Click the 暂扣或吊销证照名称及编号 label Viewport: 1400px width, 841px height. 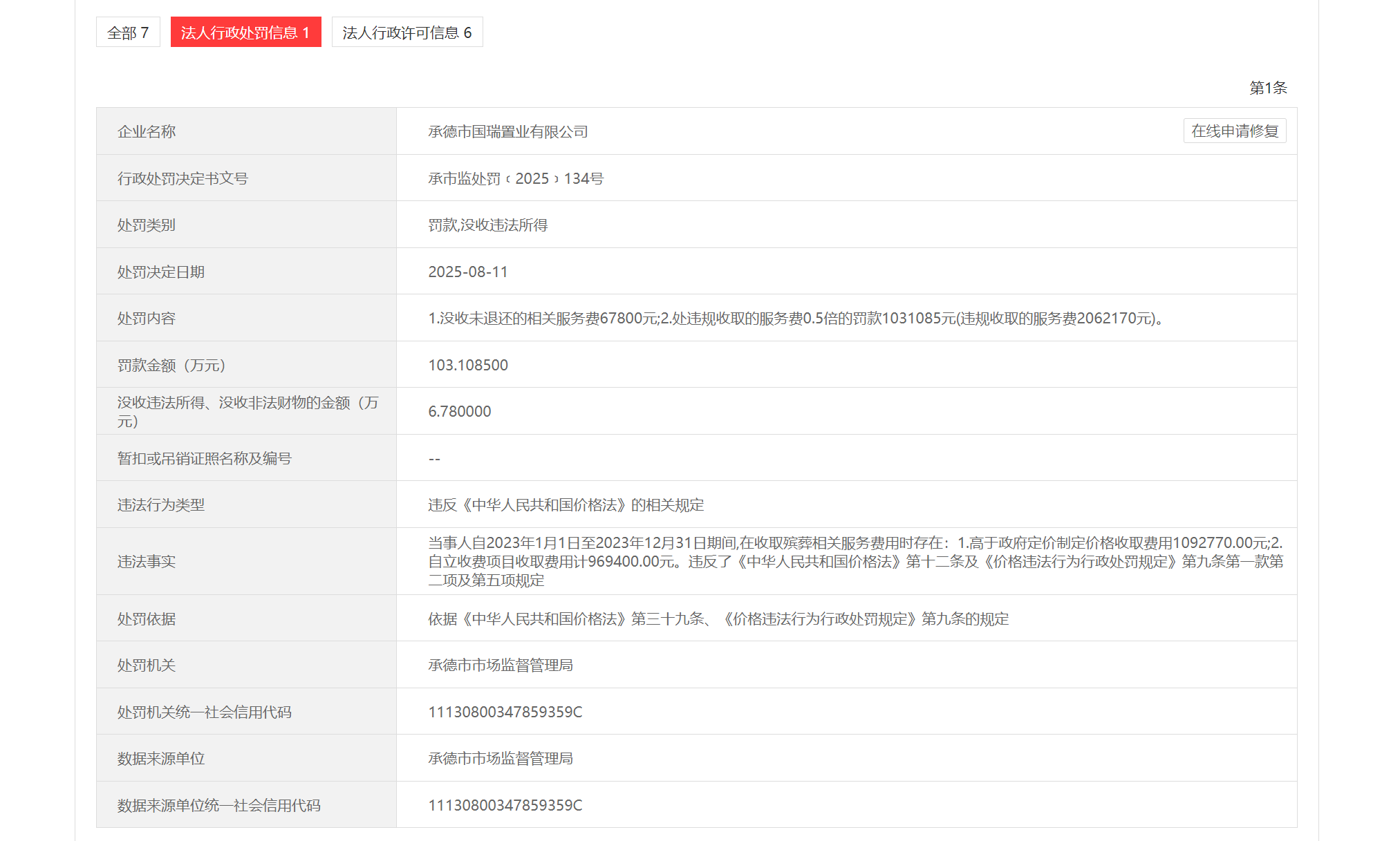click(x=205, y=458)
